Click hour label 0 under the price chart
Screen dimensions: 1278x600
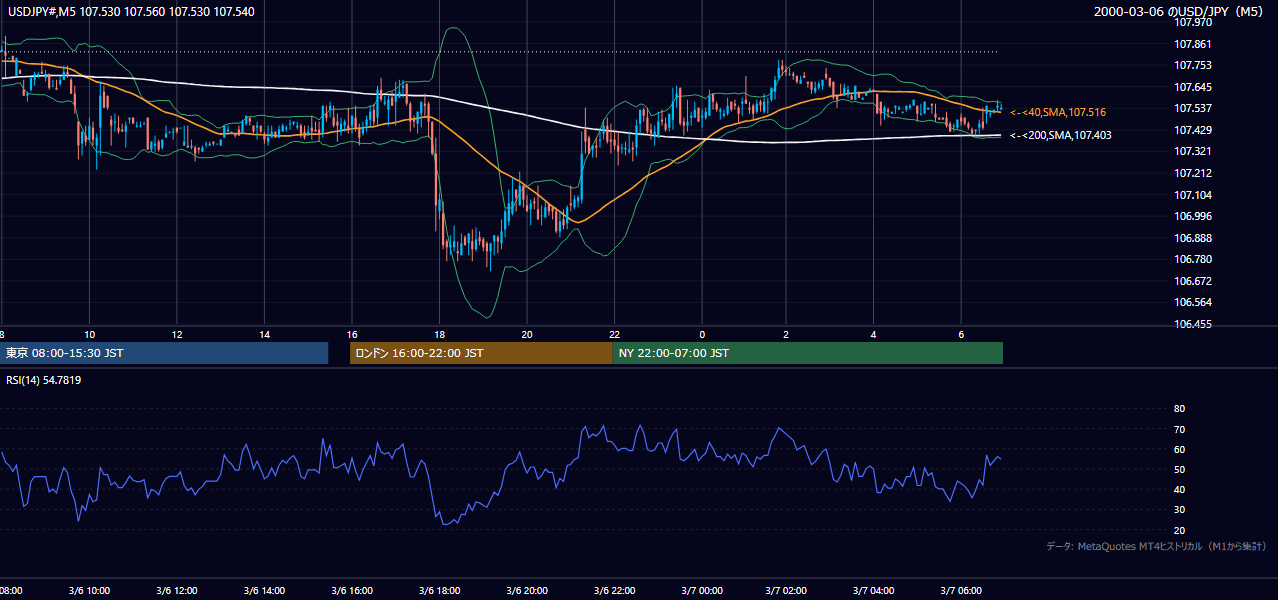point(702,334)
